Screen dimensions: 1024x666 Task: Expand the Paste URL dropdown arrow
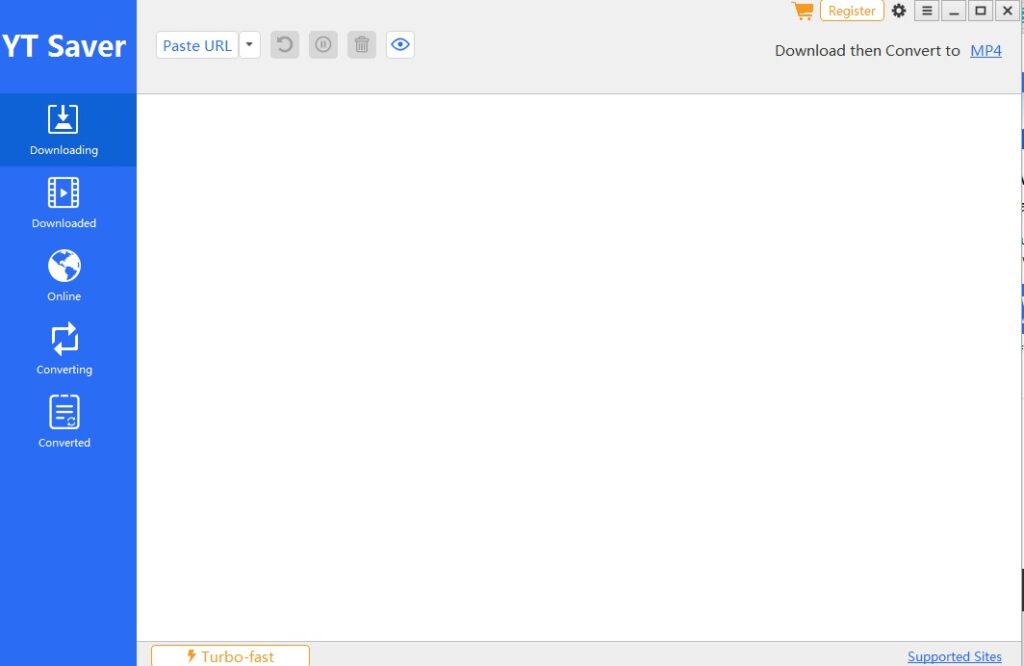point(249,45)
